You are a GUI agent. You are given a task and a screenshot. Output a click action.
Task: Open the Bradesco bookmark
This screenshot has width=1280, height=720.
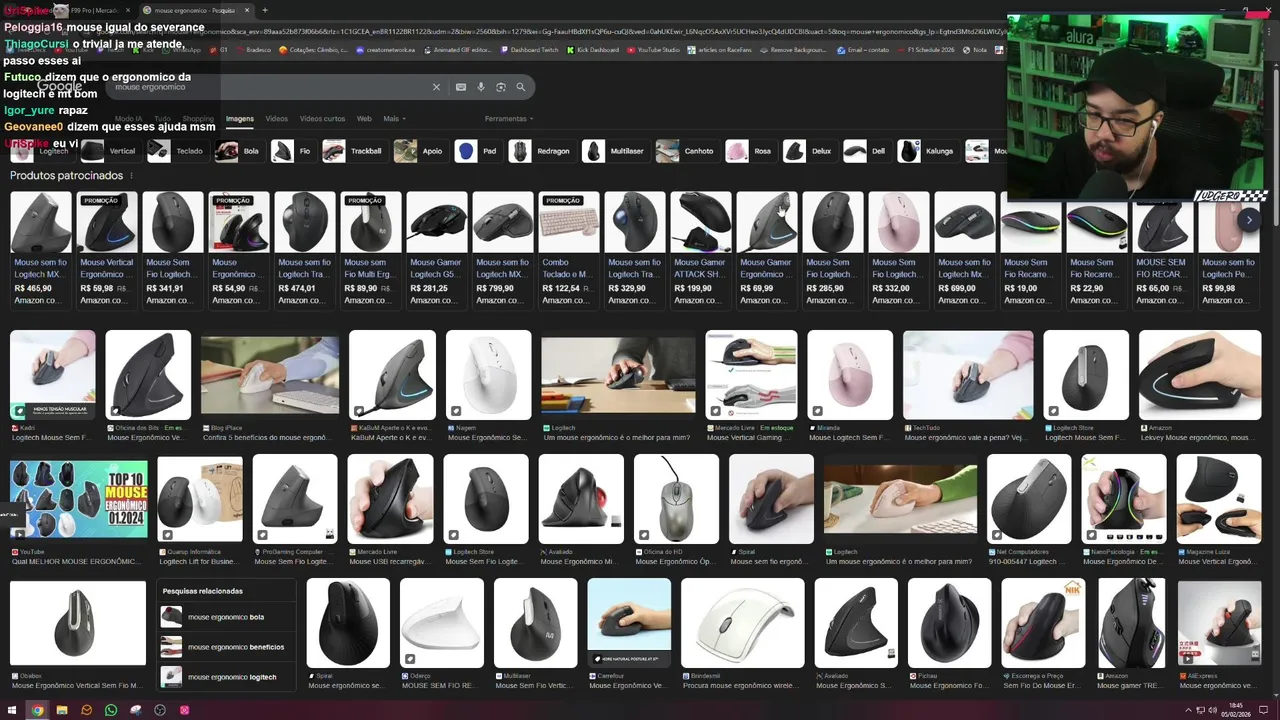point(253,50)
